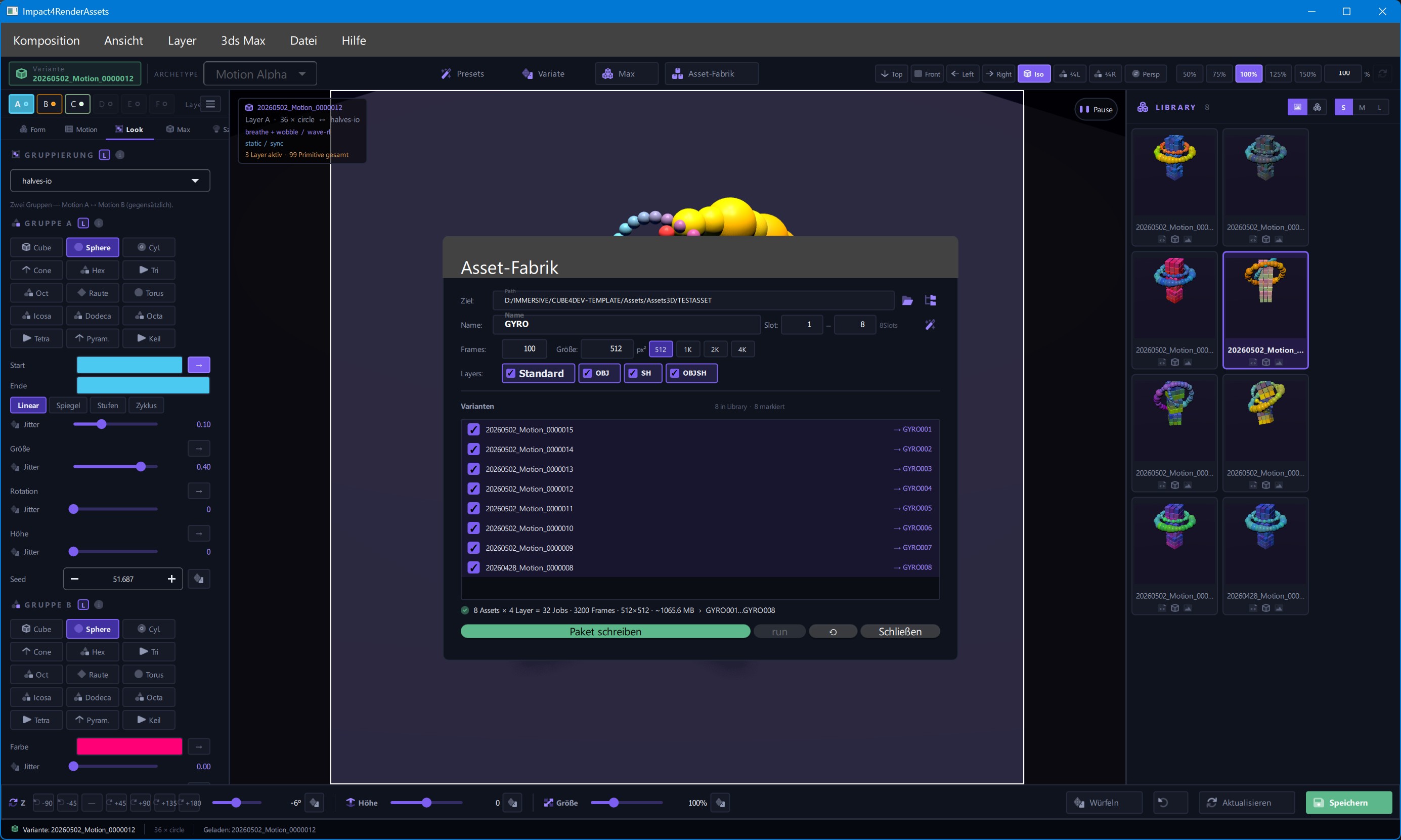Screen dimensions: 1401x840
Task: Click the magic wand icon beside Slots
Action: (930, 324)
